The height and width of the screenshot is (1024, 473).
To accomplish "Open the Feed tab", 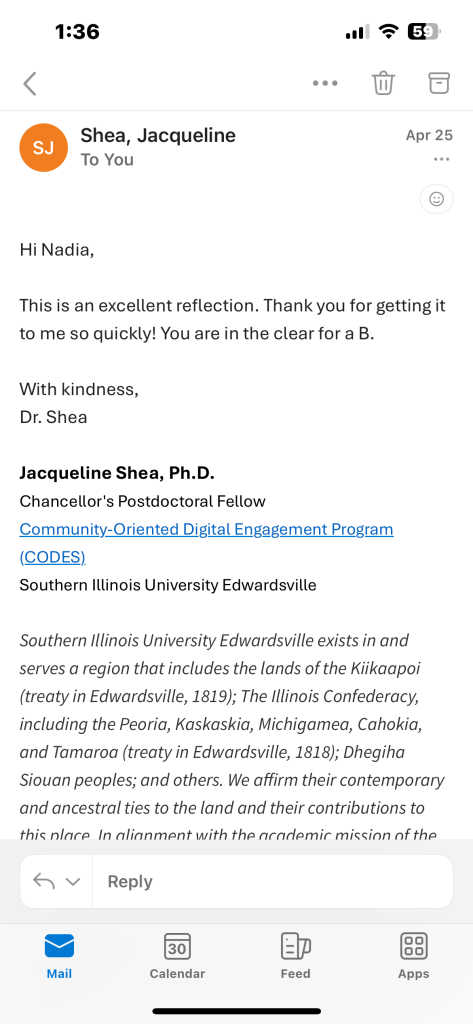I will click(x=295, y=957).
